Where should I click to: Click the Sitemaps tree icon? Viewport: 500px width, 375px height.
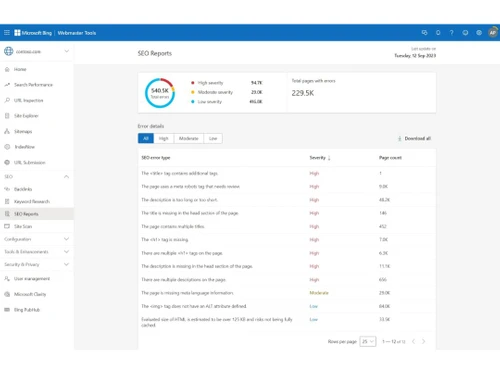[x=7, y=131]
